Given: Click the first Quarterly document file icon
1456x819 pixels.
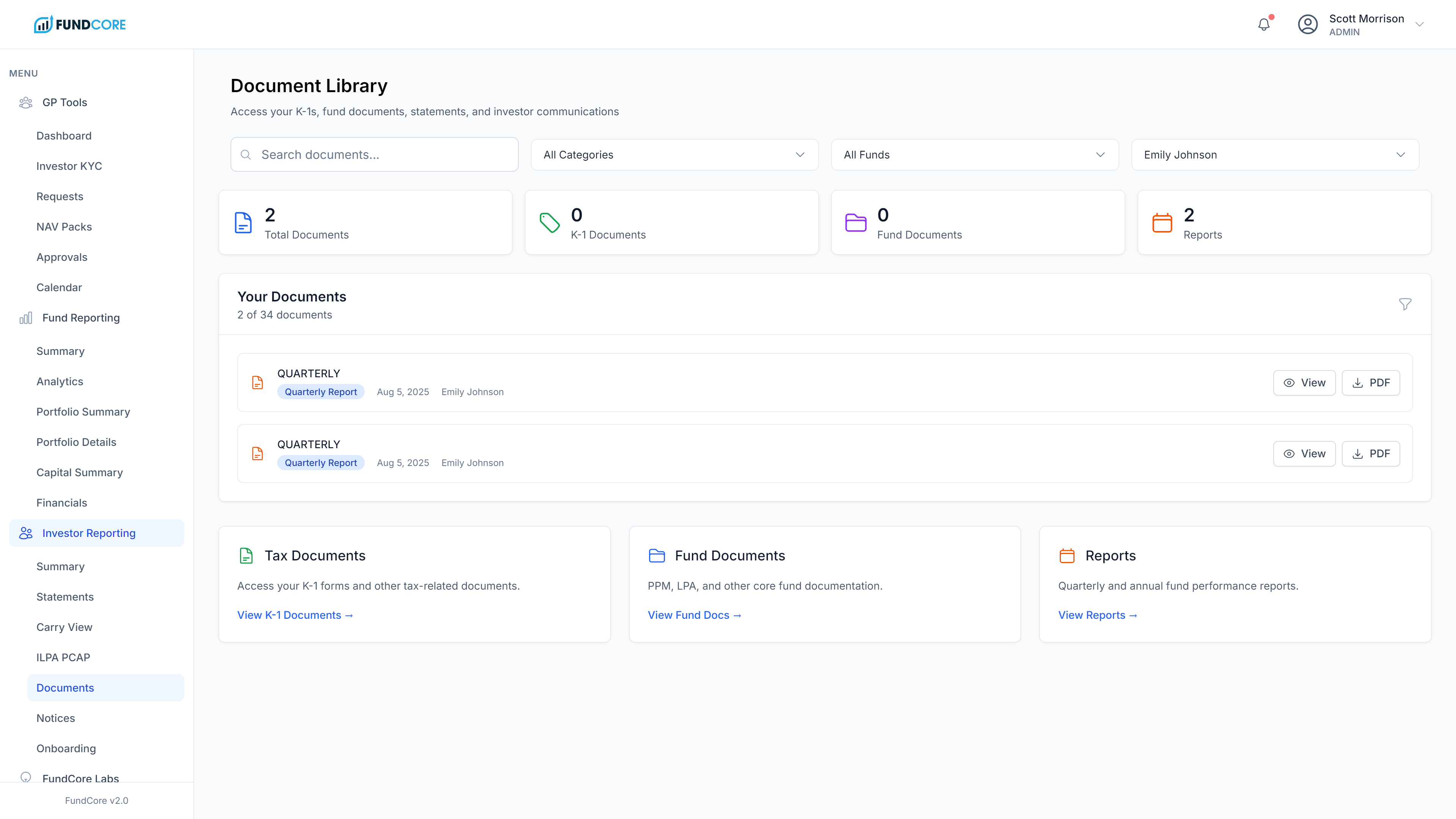Looking at the screenshot, I should pyautogui.click(x=257, y=383).
